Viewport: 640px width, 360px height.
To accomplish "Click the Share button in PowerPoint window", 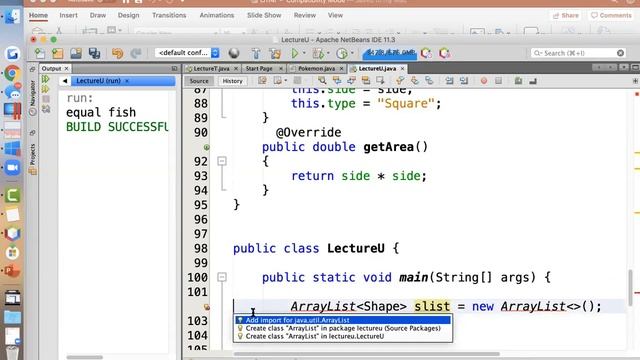I will [566, 16].
